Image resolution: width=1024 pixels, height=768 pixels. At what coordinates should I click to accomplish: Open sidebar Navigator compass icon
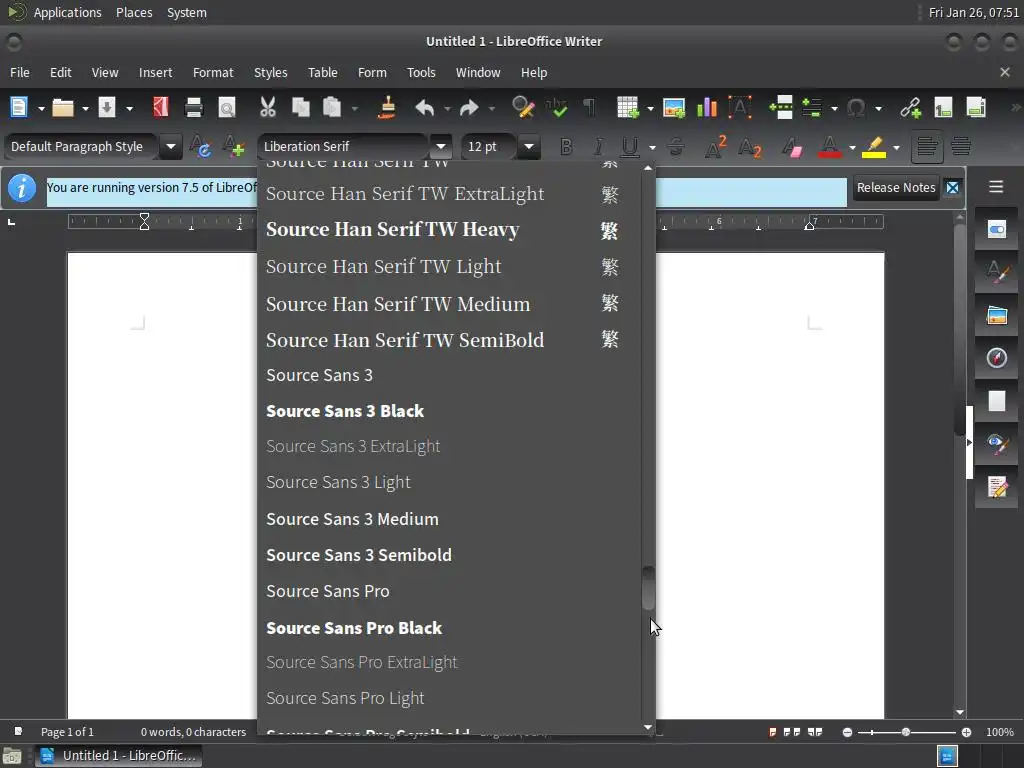pyautogui.click(x=997, y=358)
